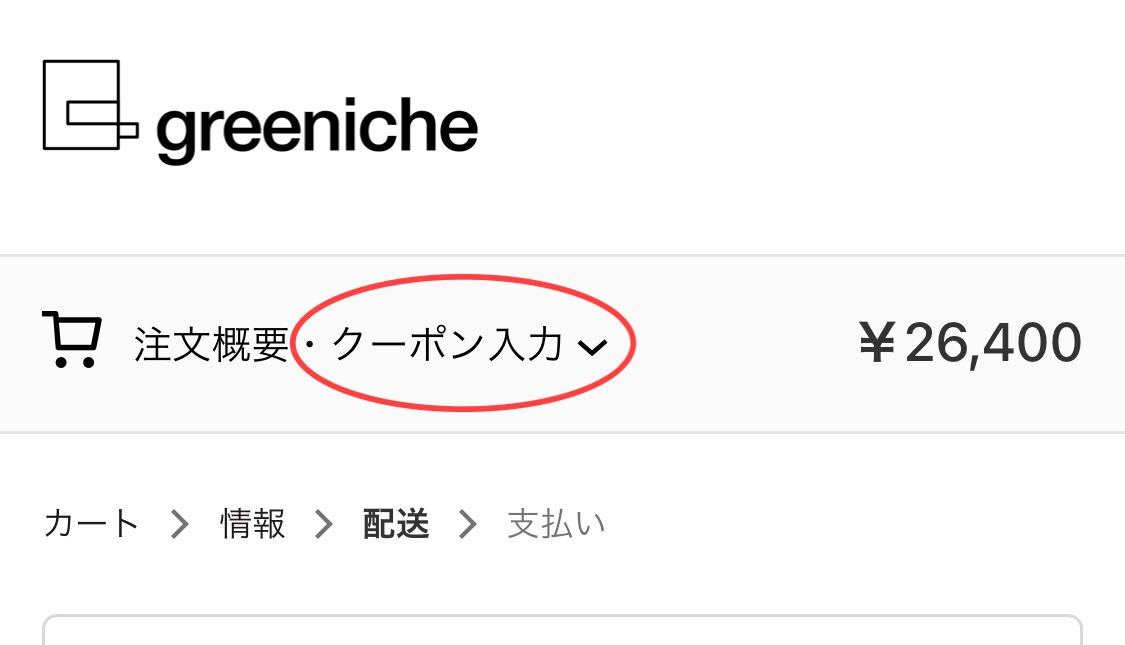Open the 注文概要 order summary label
Screen dimensions: 1125x645
212,344
